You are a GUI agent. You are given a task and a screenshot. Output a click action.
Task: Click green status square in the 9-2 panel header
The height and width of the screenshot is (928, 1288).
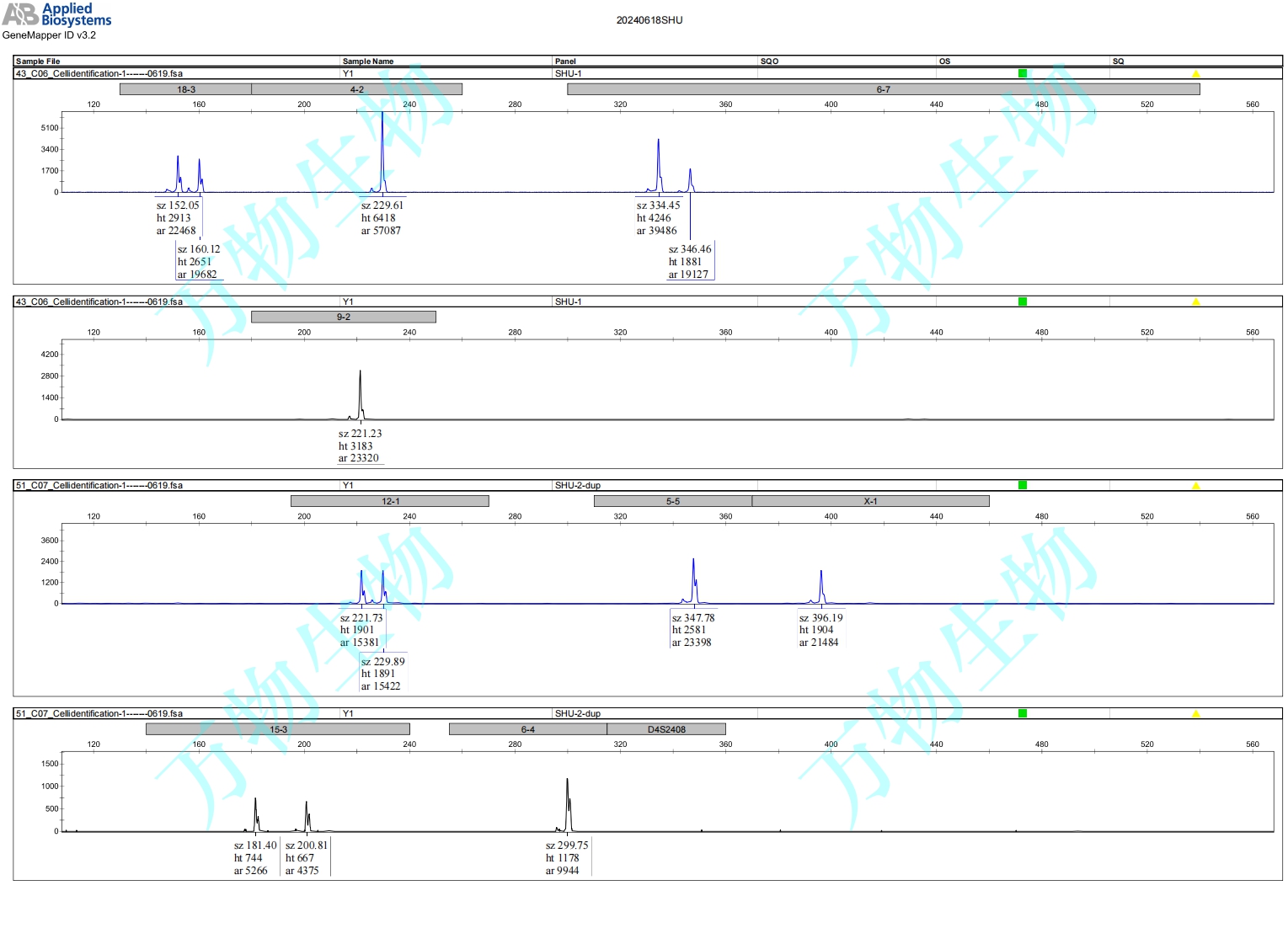click(1022, 301)
